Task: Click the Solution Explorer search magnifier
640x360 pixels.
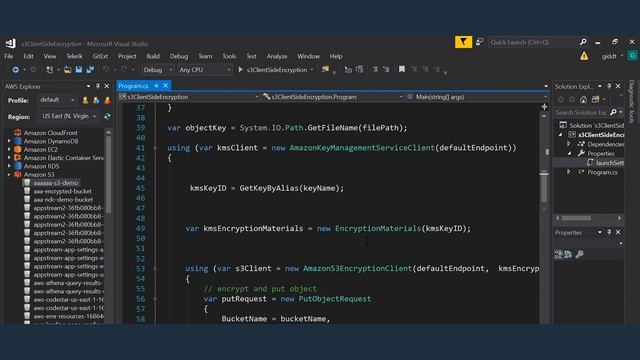Action: click(x=613, y=112)
